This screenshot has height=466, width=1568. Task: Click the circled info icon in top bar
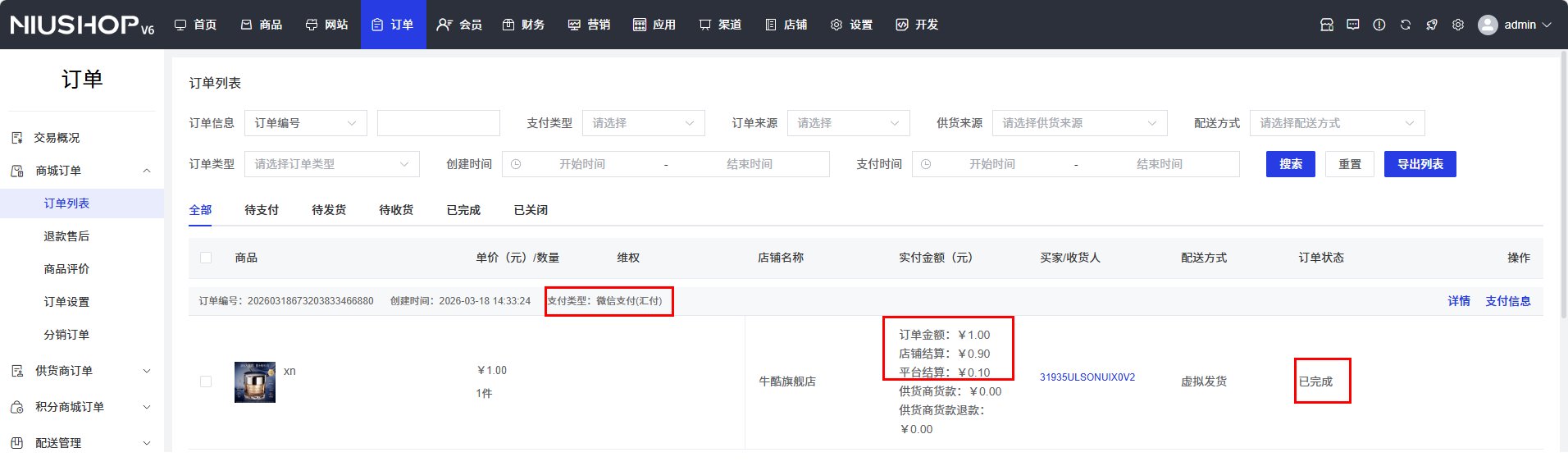pos(1379,25)
